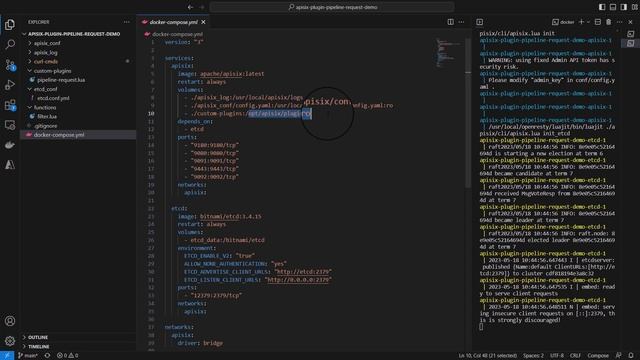This screenshot has height=360, width=640.
Task: Click the remote window indicator in the status bar
Action: (7, 356)
